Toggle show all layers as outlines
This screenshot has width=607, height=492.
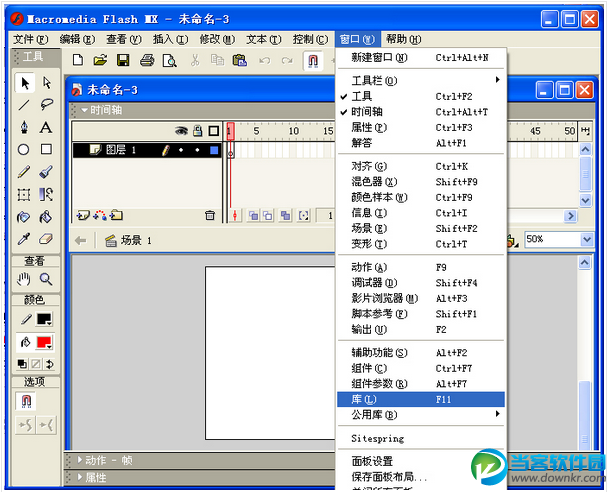214,131
